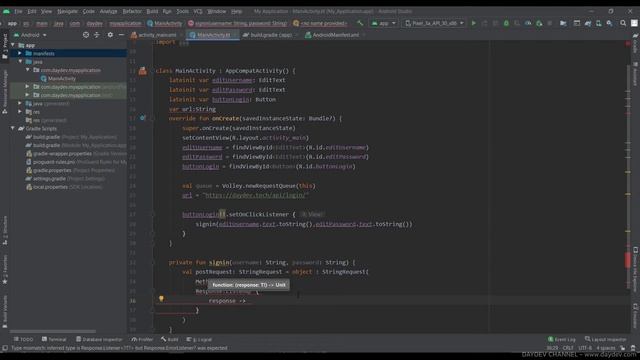Open the Pixel 3a API 30 device dropdown
The width and height of the screenshot is (640, 360).
click(x=434, y=23)
